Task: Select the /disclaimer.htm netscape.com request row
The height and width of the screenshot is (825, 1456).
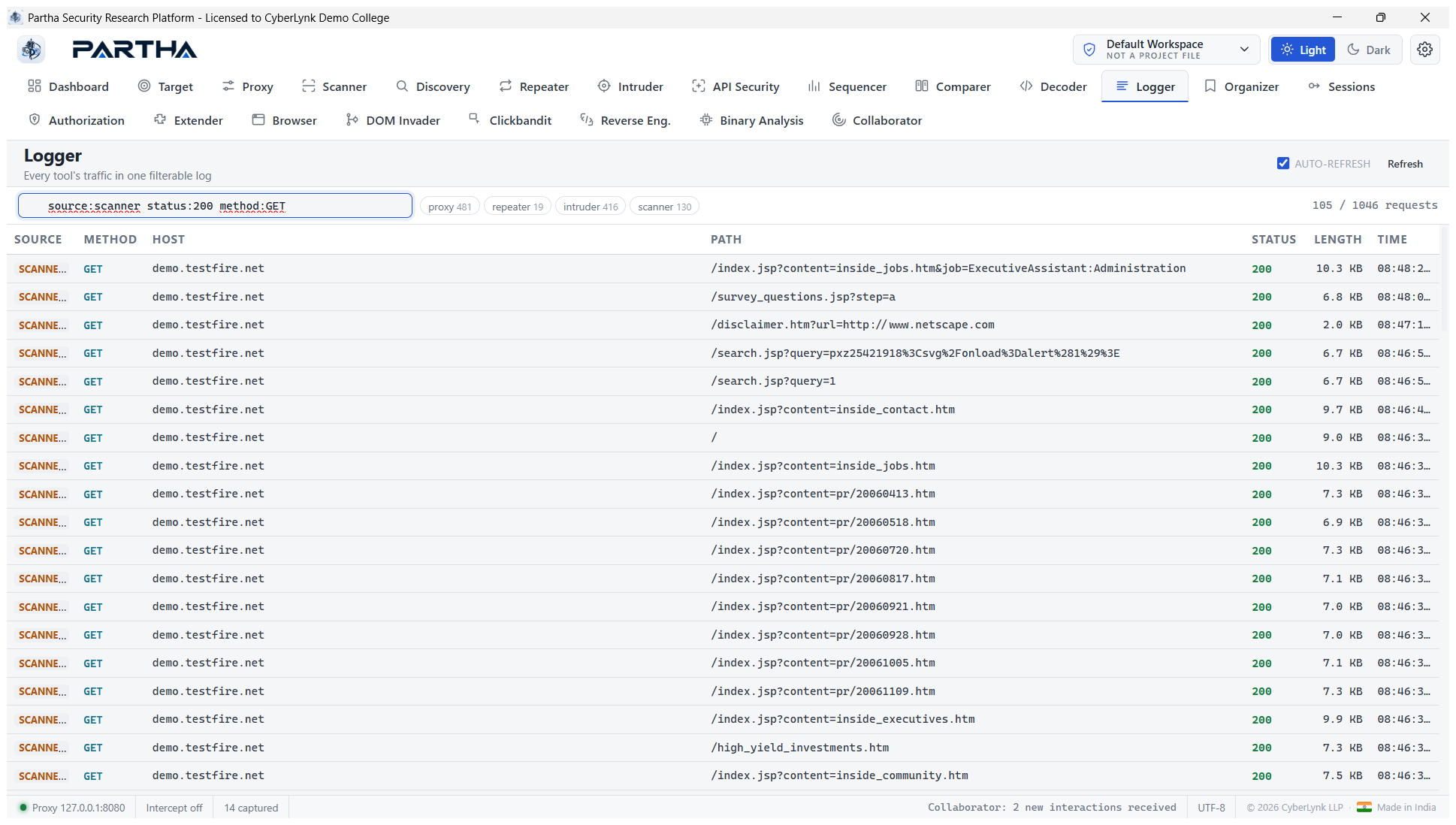Action: pos(724,325)
